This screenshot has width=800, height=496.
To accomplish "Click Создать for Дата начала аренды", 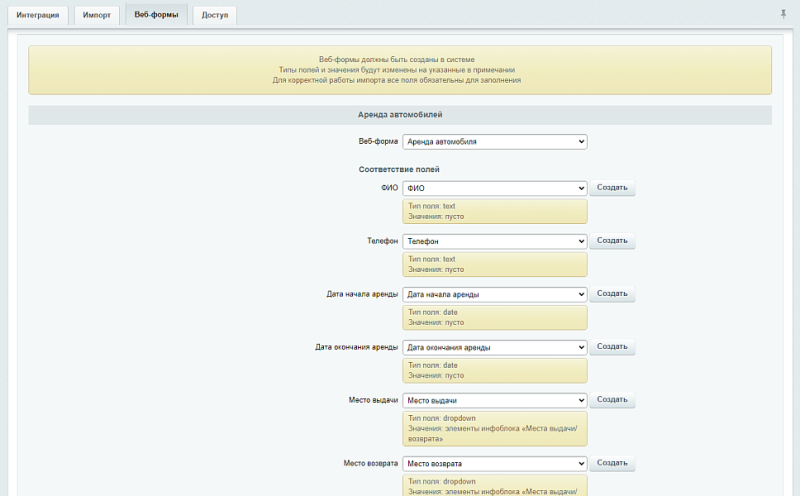I will pyautogui.click(x=612, y=293).
